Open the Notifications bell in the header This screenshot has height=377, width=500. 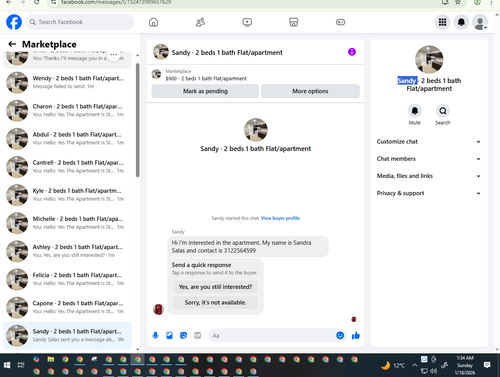pos(461,22)
